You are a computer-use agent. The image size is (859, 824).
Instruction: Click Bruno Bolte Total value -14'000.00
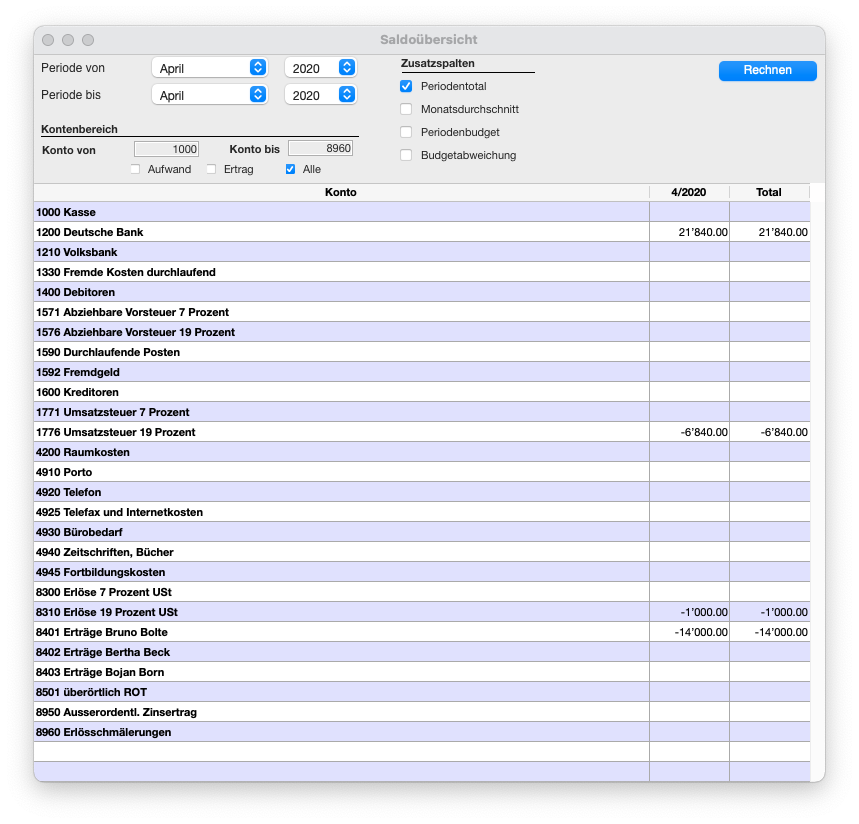tap(781, 632)
